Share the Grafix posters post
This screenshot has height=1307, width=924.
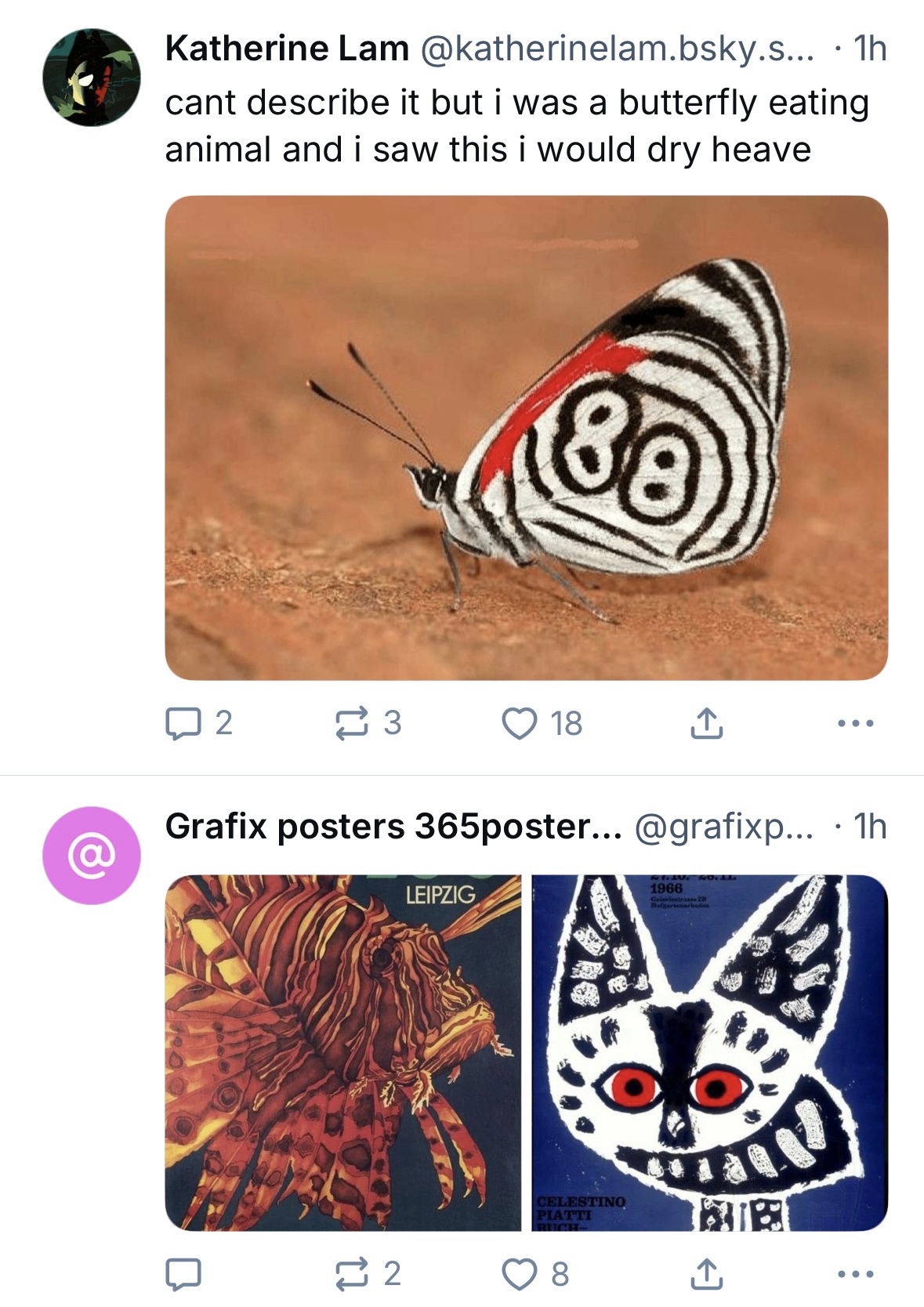706,1273
